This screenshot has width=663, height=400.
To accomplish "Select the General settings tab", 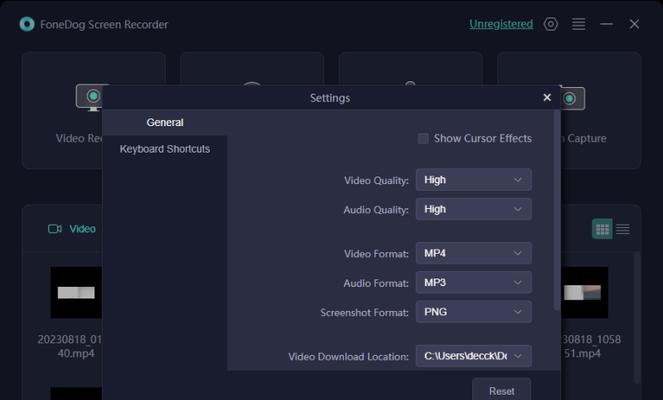I will point(165,122).
